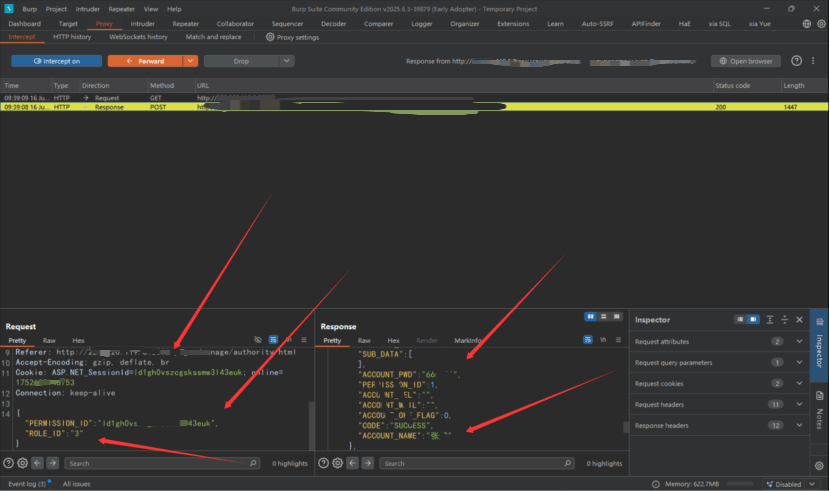Open the Repeater menu in the menu bar
Image resolution: width=830 pixels, height=492 pixels.
122,9
